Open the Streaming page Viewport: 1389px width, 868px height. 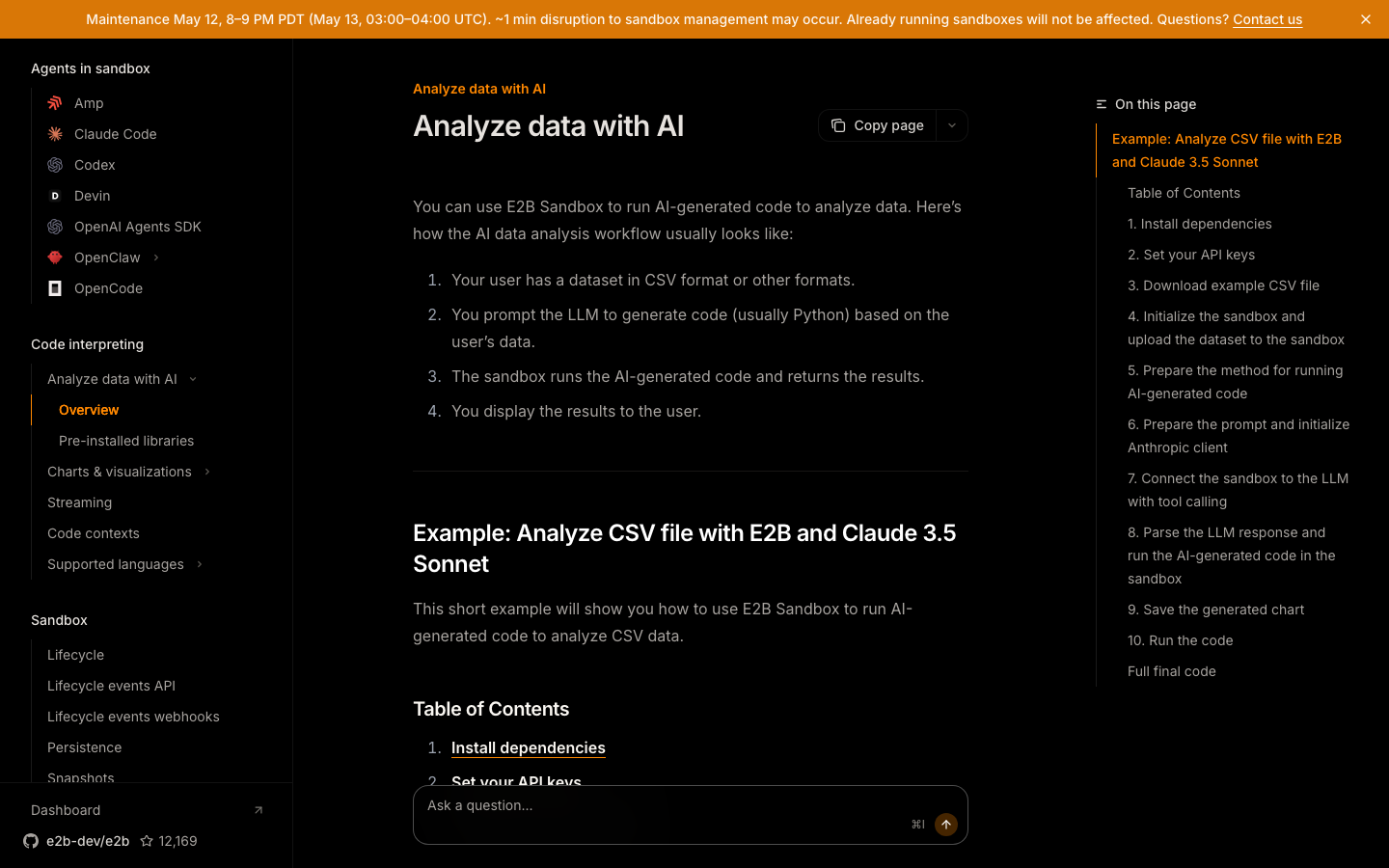pyautogui.click(x=79, y=502)
